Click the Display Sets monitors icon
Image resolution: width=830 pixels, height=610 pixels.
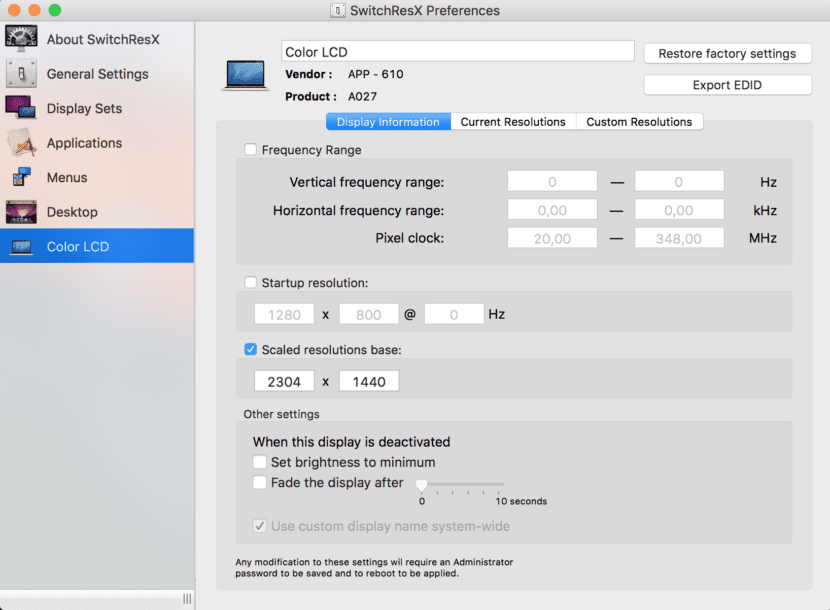[21, 107]
